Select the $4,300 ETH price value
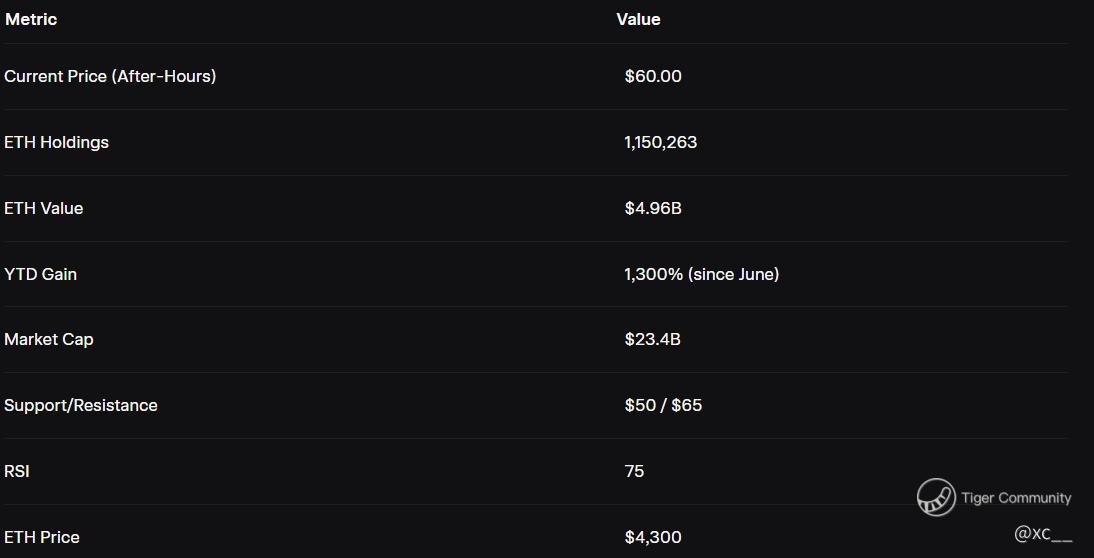 (x=653, y=537)
